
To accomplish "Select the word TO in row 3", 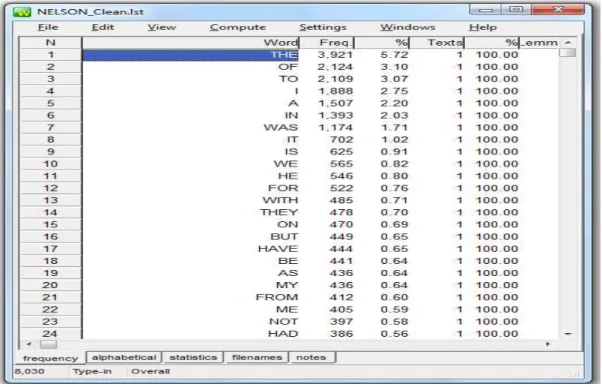I will click(288, 79).
